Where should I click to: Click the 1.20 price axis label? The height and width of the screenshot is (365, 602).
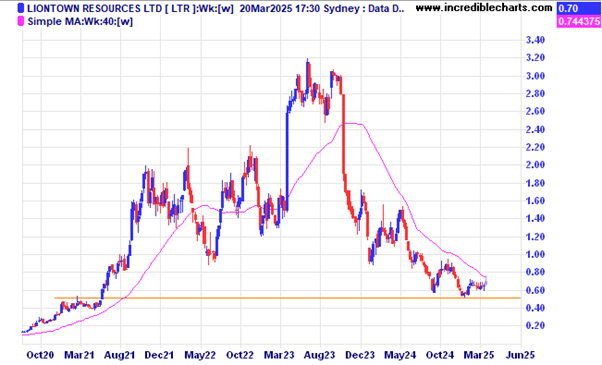pos(535,236)
